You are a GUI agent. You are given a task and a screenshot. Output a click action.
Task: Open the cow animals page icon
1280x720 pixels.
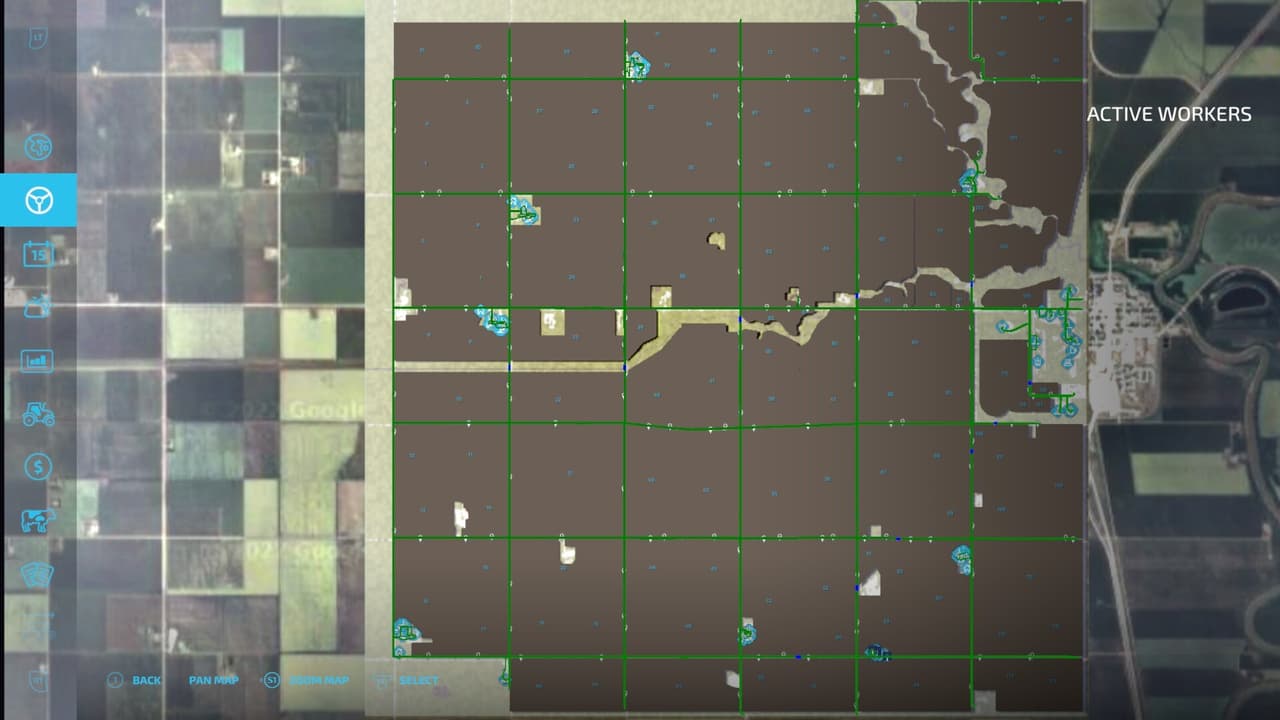tap(38, 520)
